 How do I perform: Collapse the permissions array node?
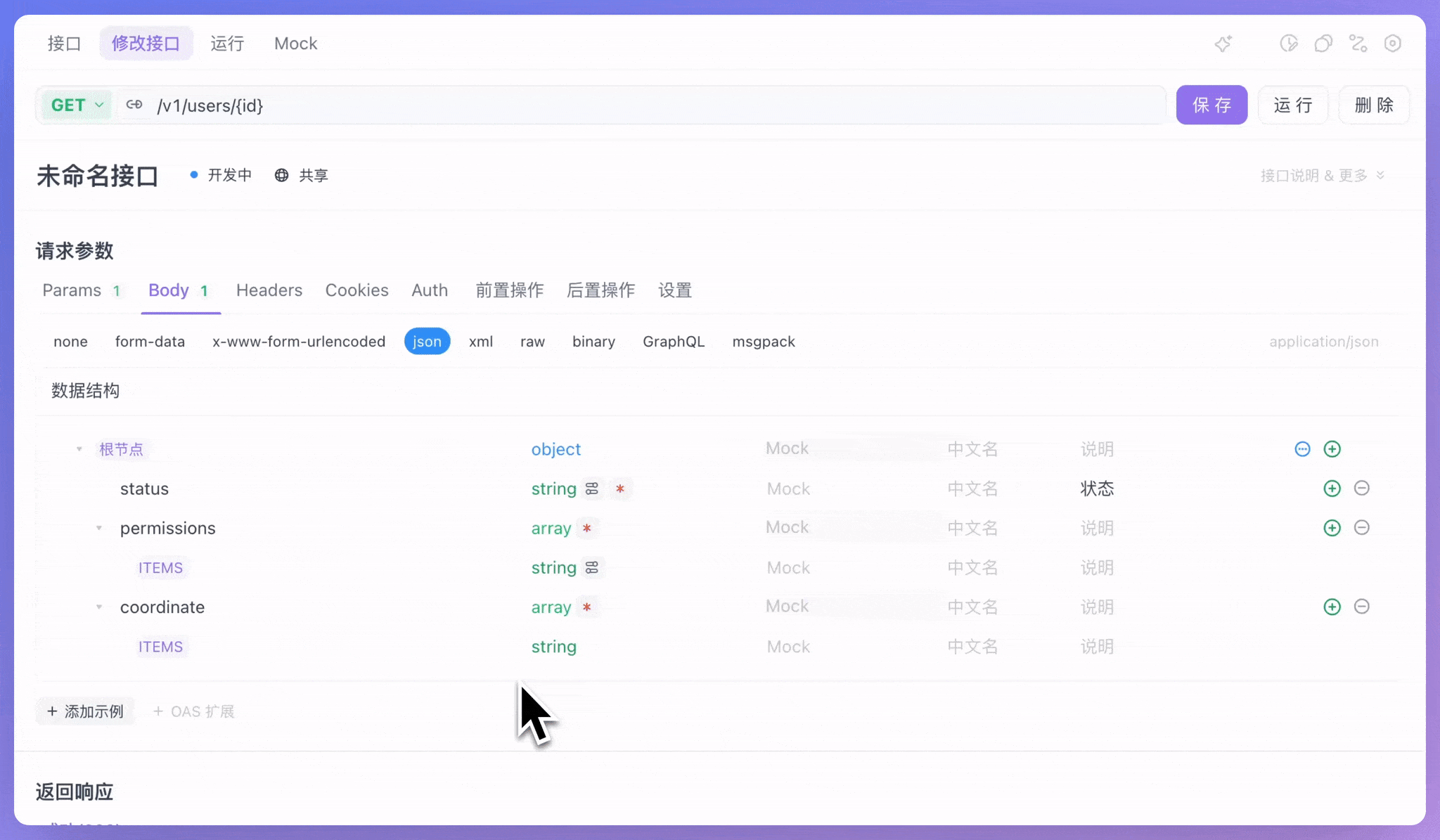(99, 528)
